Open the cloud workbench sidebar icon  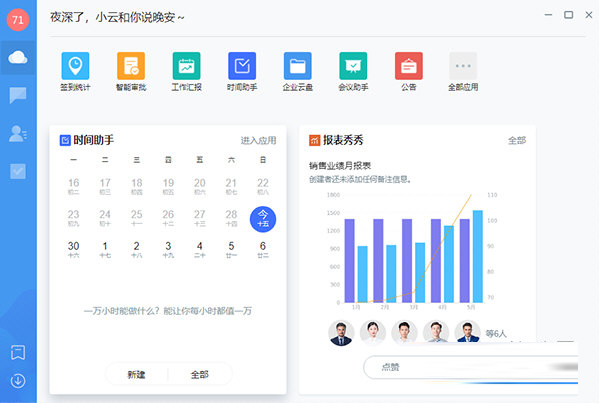(x=18, y=58)
